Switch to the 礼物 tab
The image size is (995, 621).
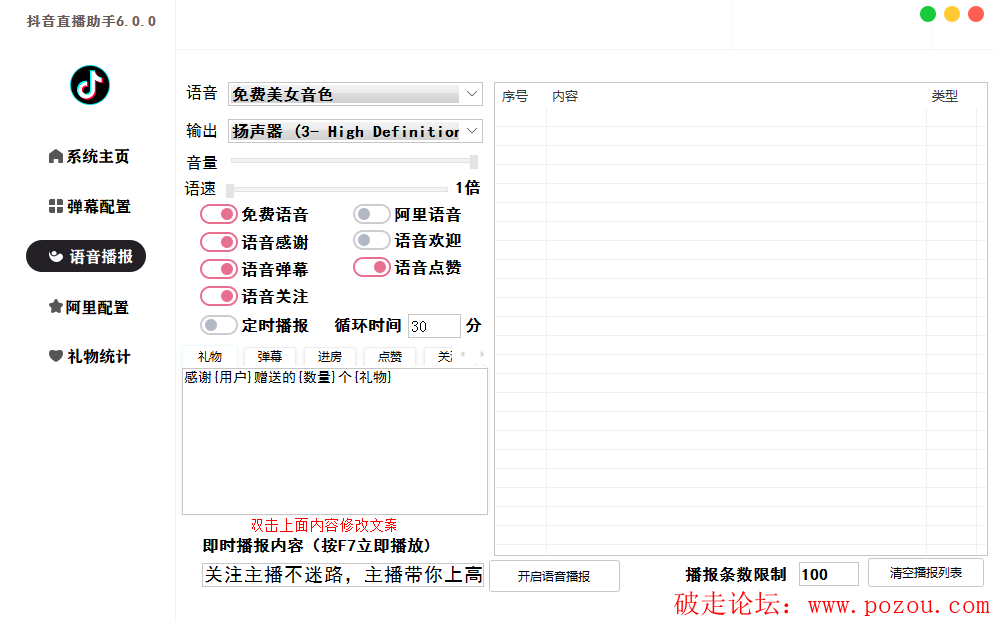[x=209, y=356]
